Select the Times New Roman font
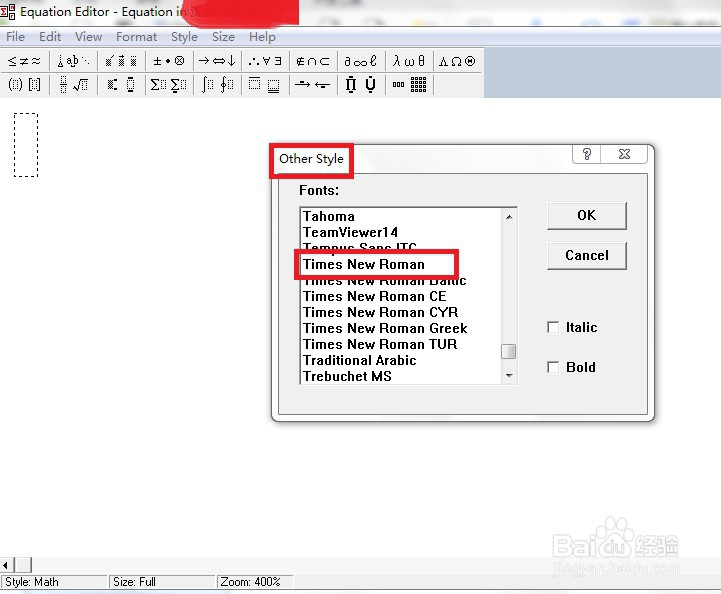 point(401,264)
